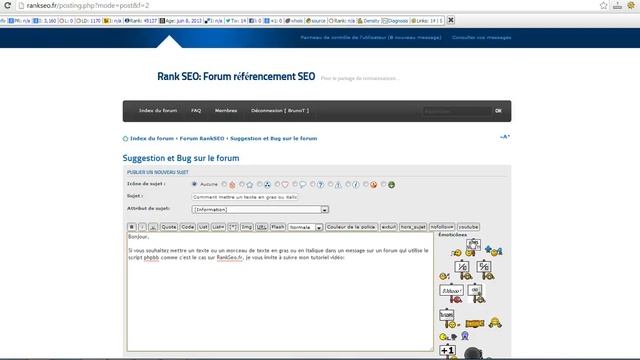
Task: Open 'Couleur de la police' color picker
Action: point(351,227)
